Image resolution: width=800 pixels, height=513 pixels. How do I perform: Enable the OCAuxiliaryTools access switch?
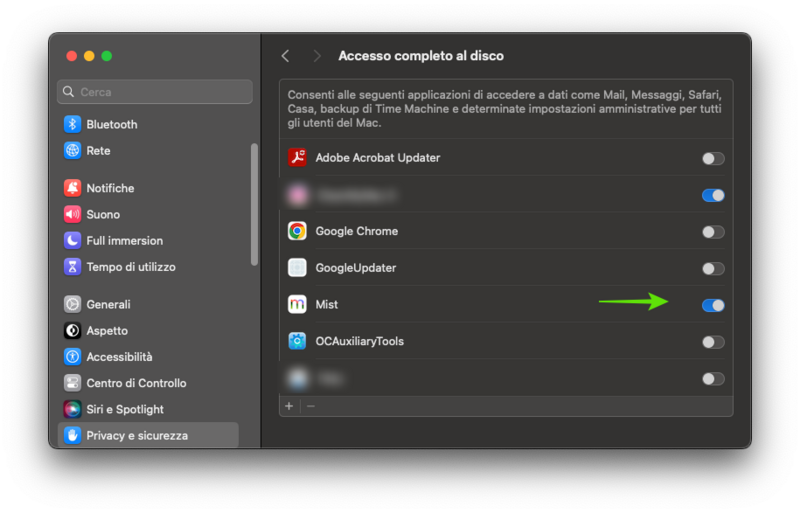click(x=712, y=342)
